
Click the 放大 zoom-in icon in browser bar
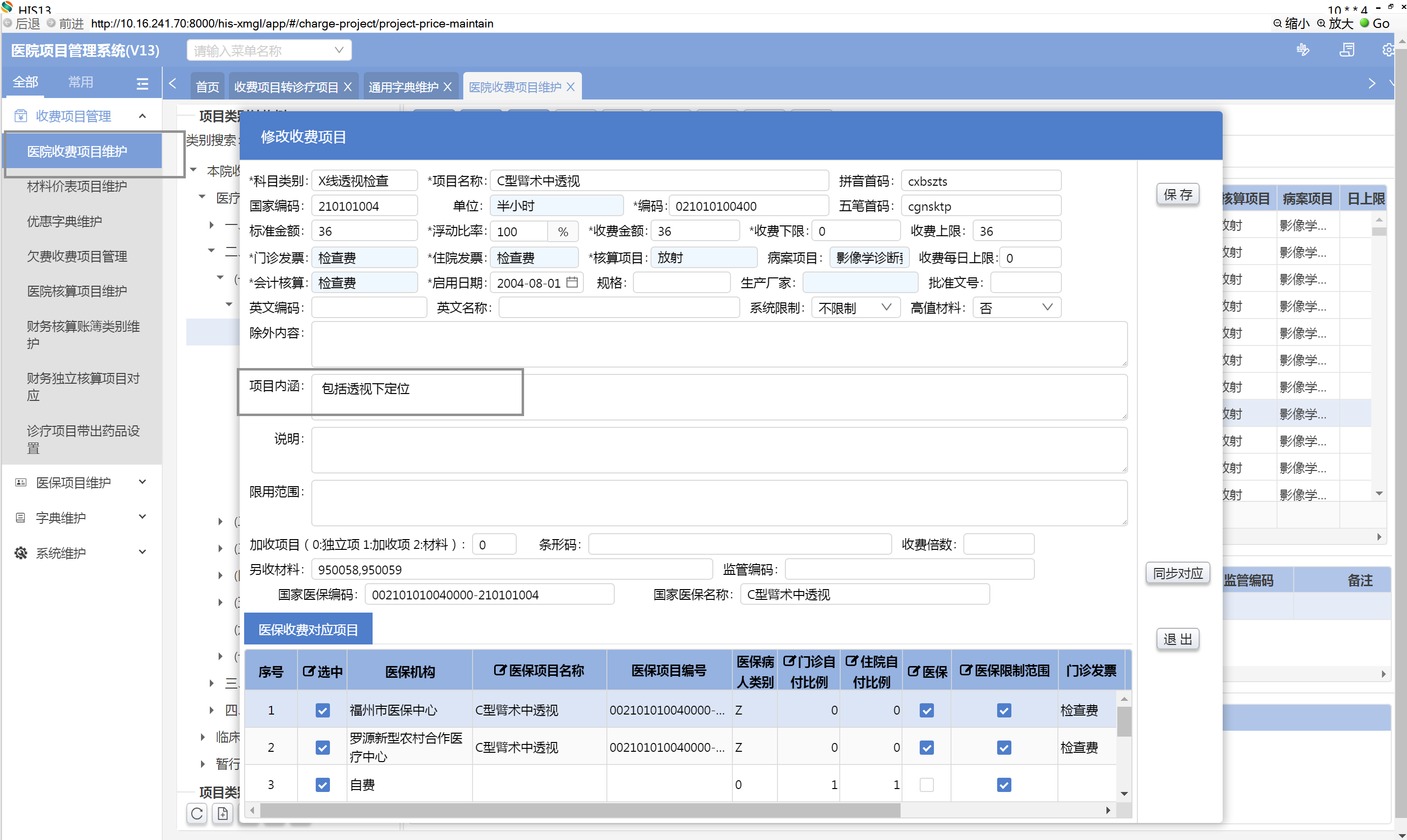1321,23
